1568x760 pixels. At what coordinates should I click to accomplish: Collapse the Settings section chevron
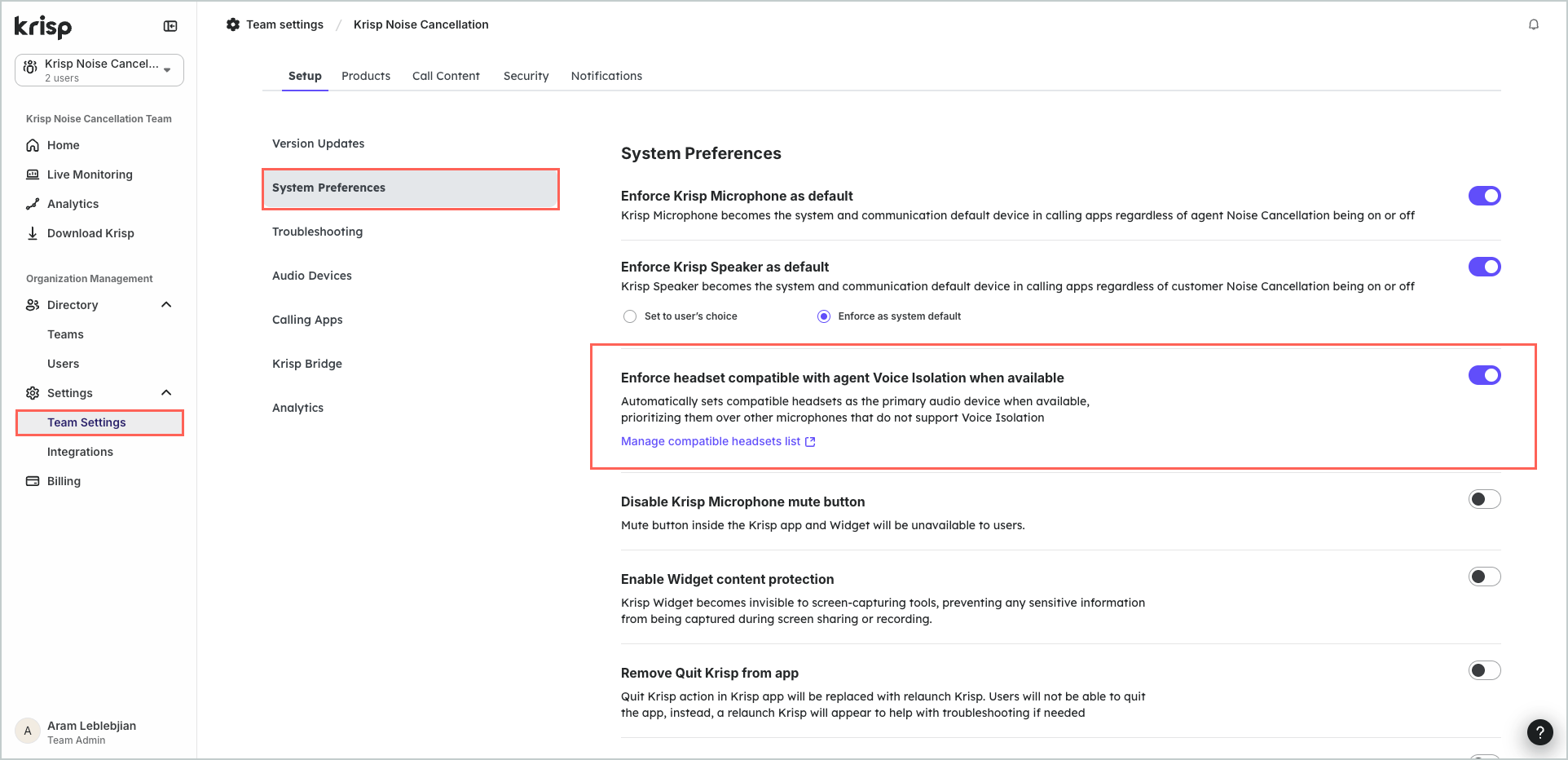tap(166, 393)
